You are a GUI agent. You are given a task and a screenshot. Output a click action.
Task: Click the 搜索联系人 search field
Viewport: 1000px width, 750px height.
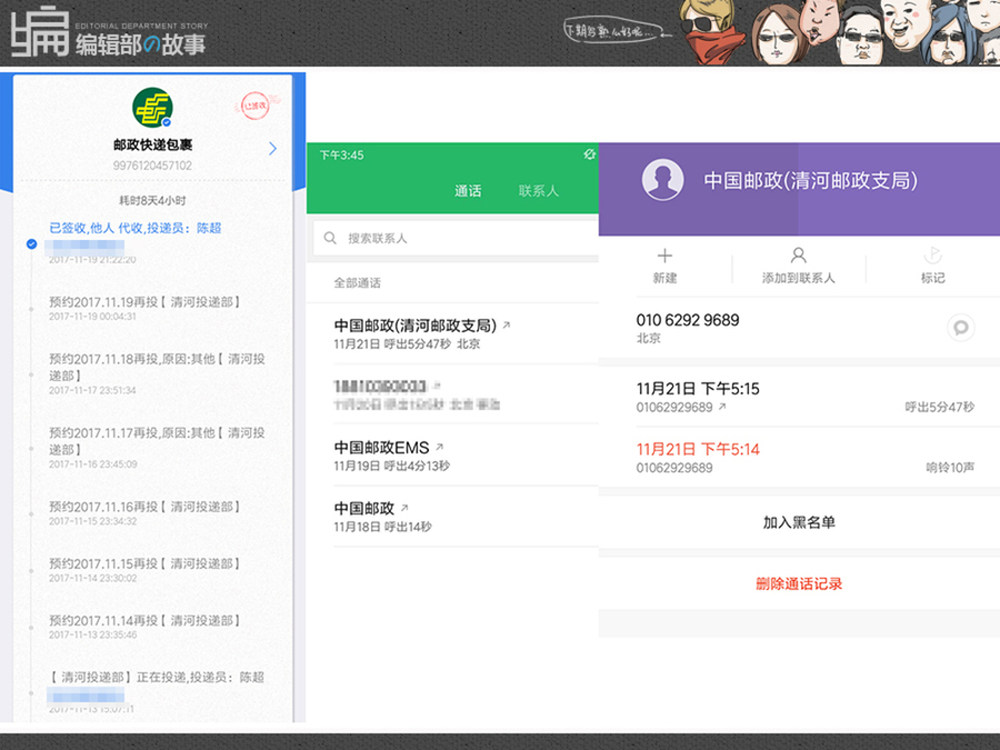455,238
